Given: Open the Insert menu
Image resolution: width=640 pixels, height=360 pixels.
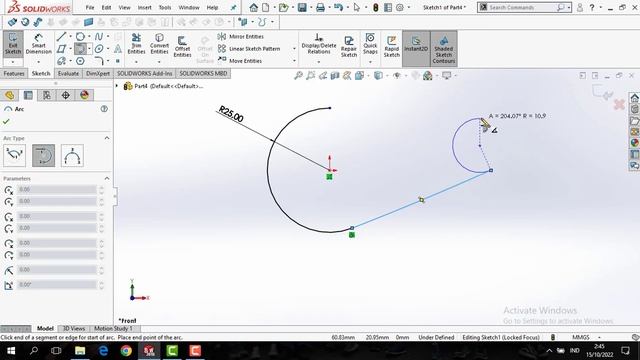Looking at the screenshot, I should (144, 7).
